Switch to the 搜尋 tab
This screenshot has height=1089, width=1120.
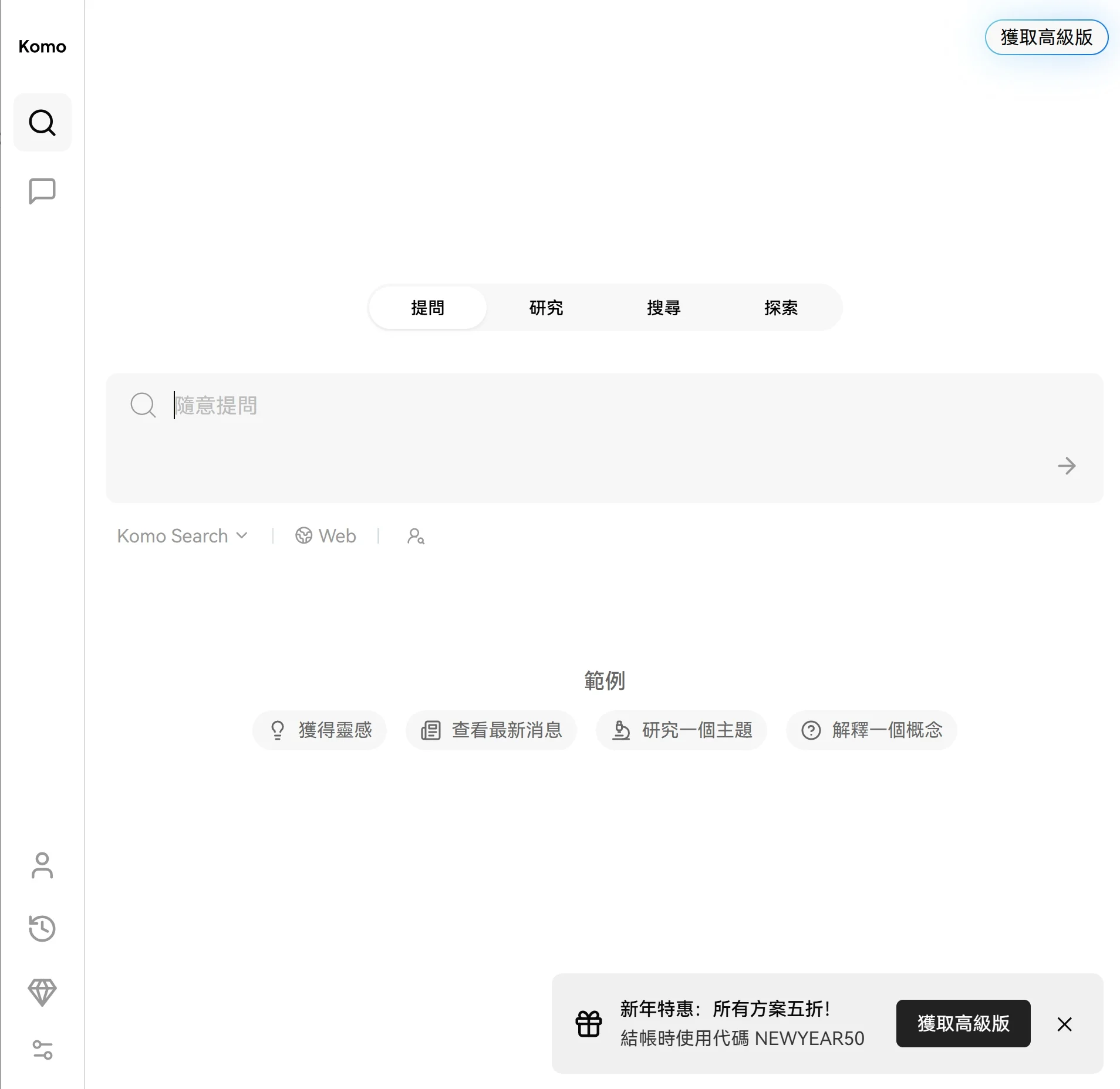663,308
